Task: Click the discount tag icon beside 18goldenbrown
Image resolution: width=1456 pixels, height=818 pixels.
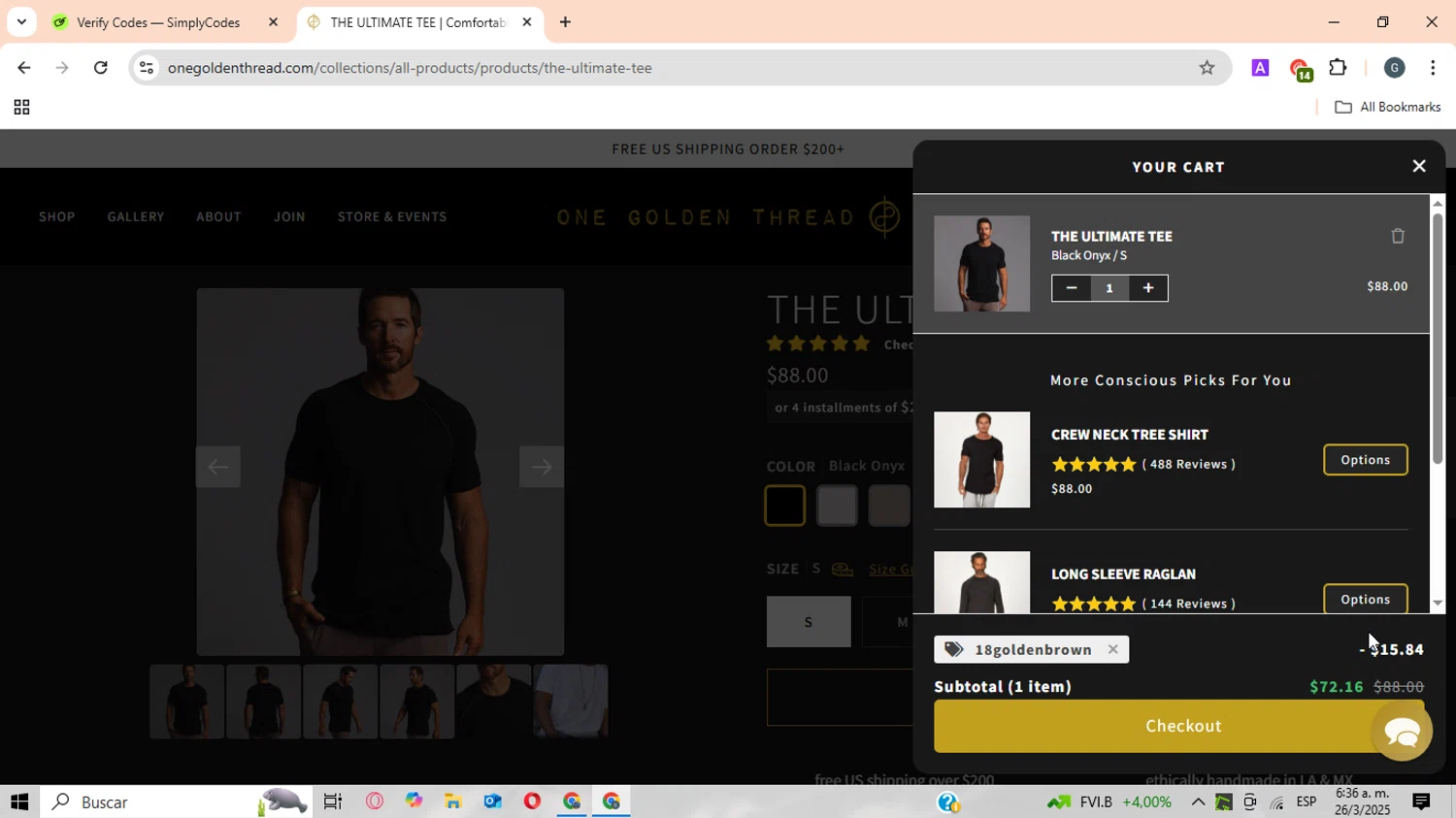Action: coord(954,649)
